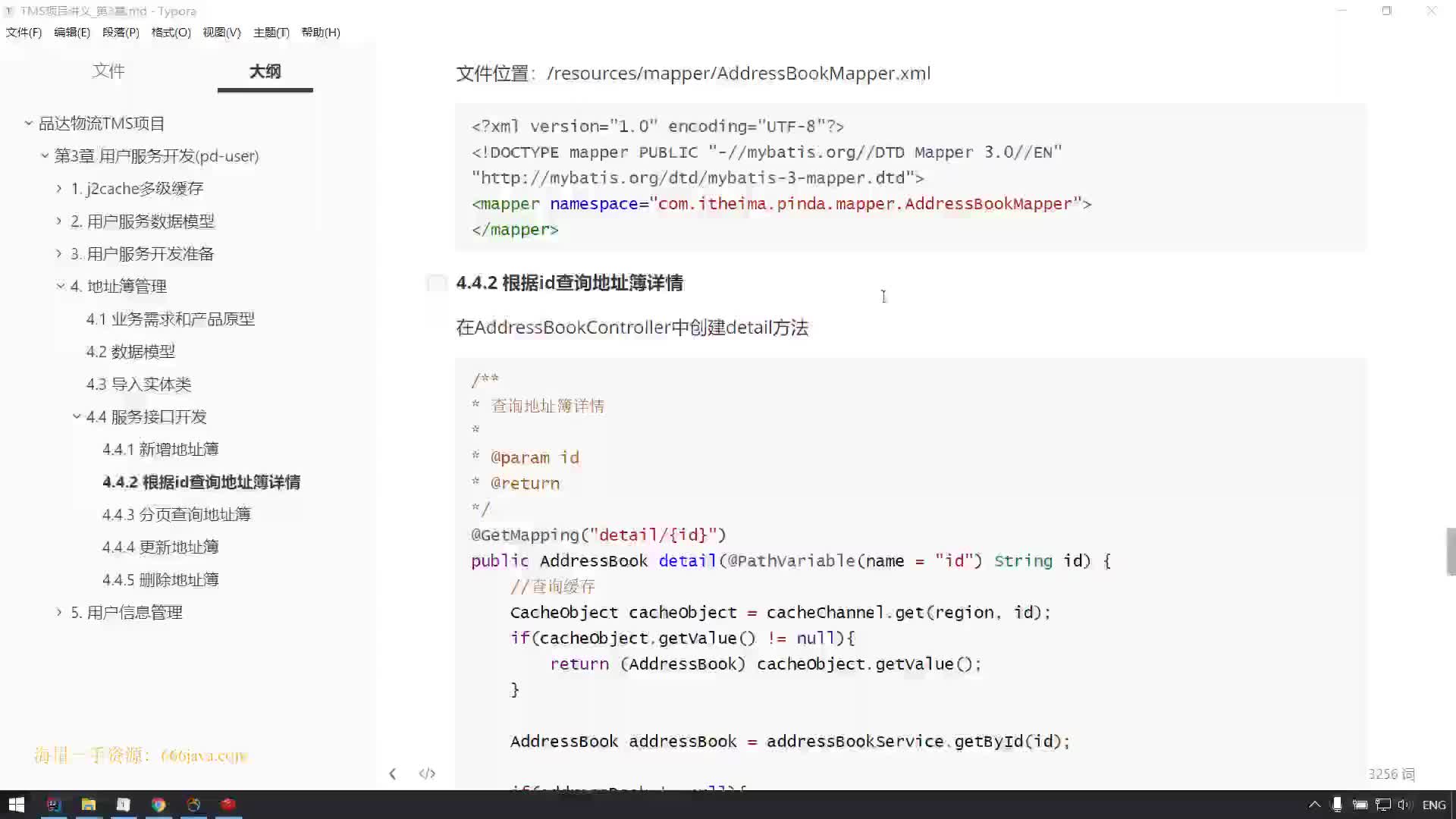Switch to the 文件 sidebar tab
1456x819 pixels.
(x=108, y=71)
